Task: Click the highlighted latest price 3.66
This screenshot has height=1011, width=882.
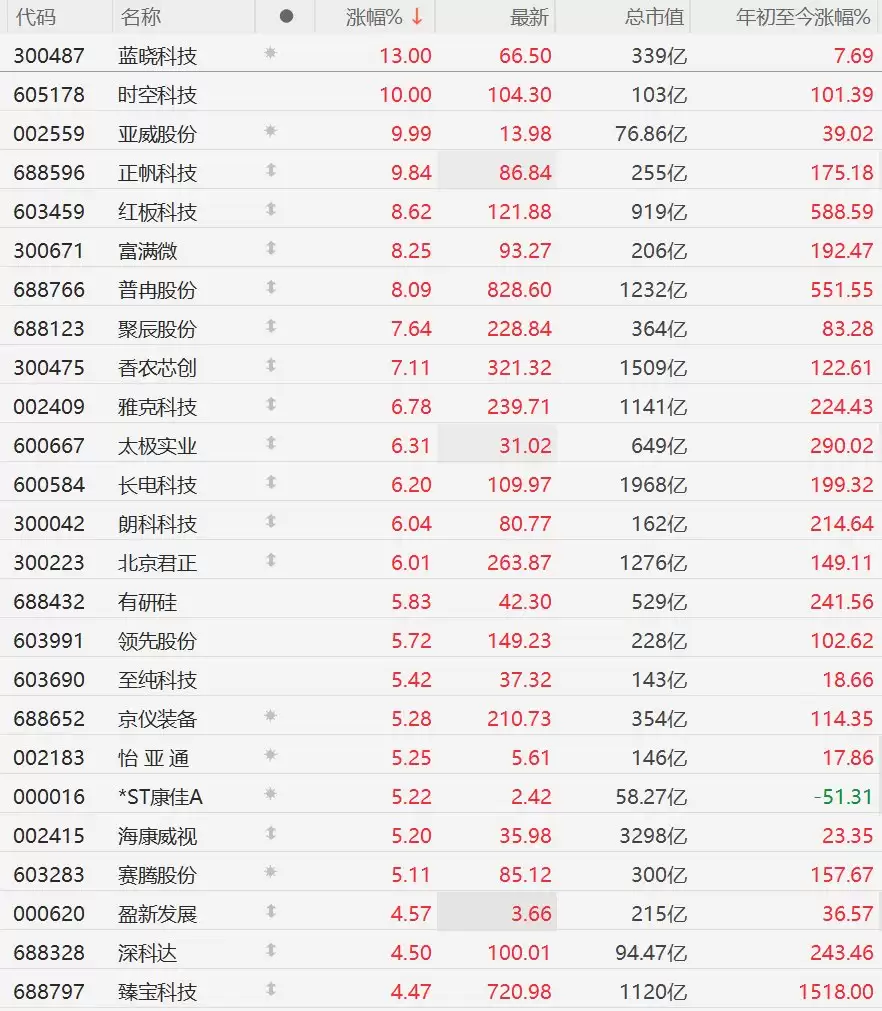Action: coord(531,914)
